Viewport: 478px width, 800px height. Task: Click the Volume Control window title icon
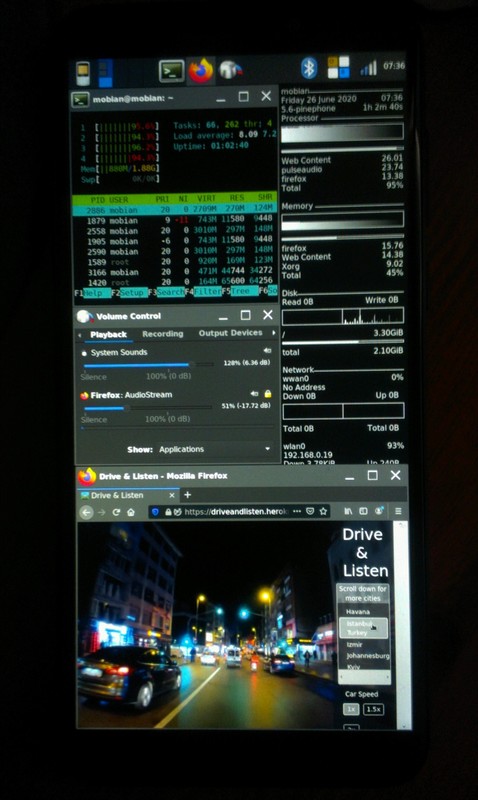tap(84, 316)
